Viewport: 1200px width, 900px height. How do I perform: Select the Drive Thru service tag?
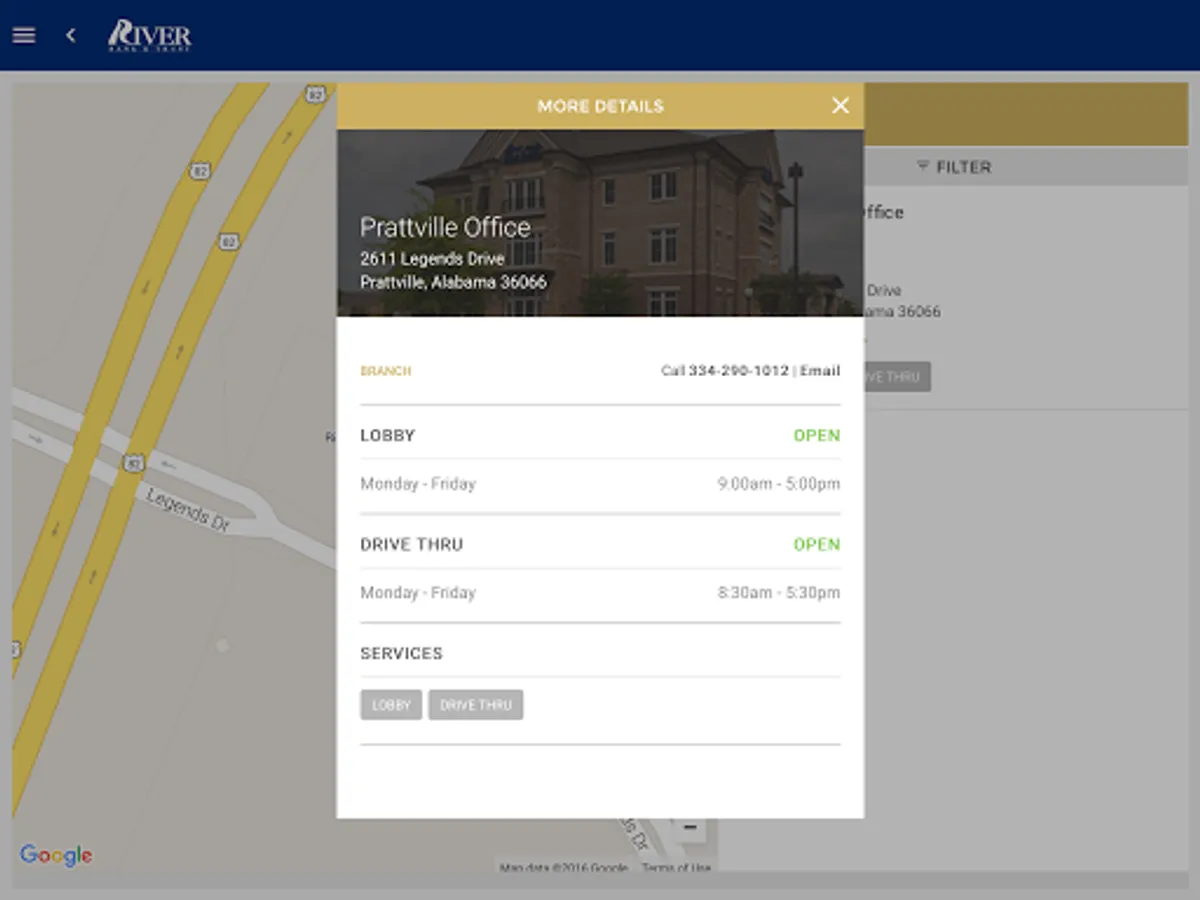[476, 705]
